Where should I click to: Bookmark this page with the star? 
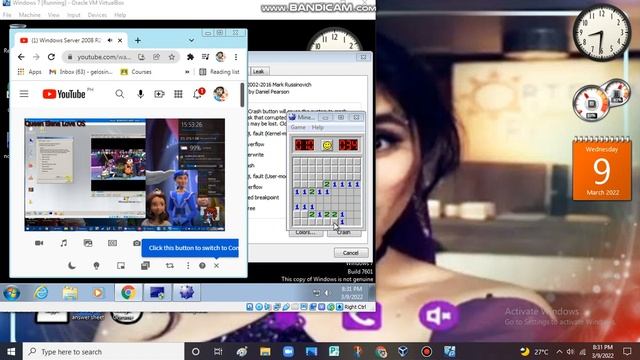click(172, 57)
